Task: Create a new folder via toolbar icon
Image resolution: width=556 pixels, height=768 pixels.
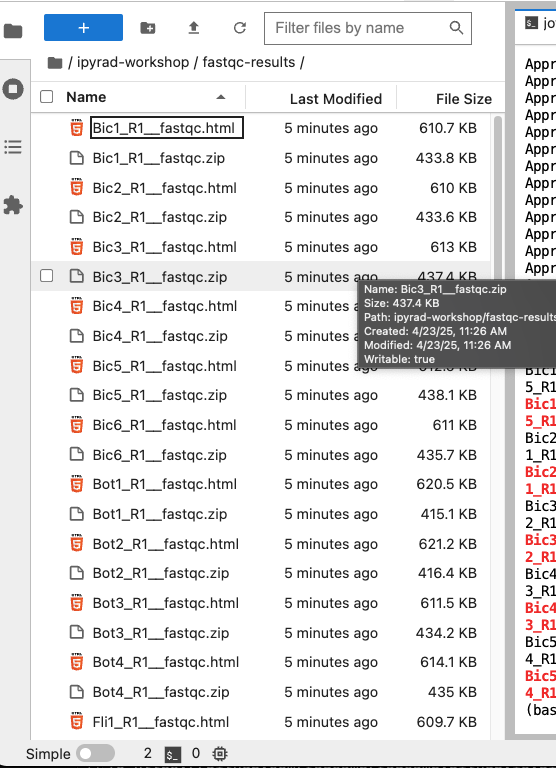Action: click(147, 28)
